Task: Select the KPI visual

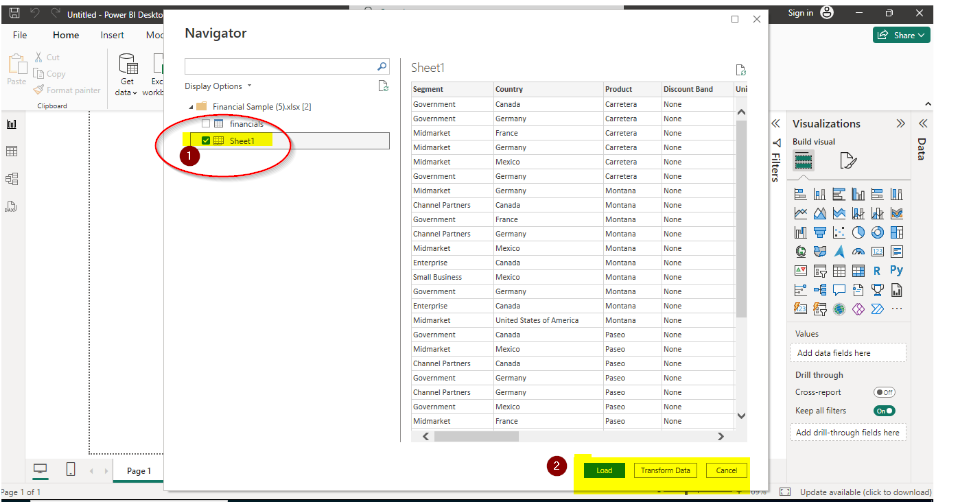Action: (x=800, y=271)
